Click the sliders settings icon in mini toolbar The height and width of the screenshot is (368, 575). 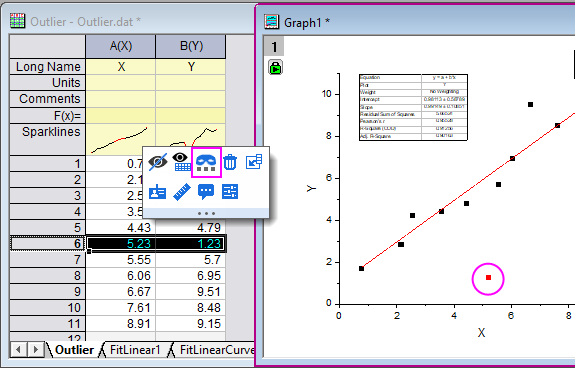click(x=230, y=192)
